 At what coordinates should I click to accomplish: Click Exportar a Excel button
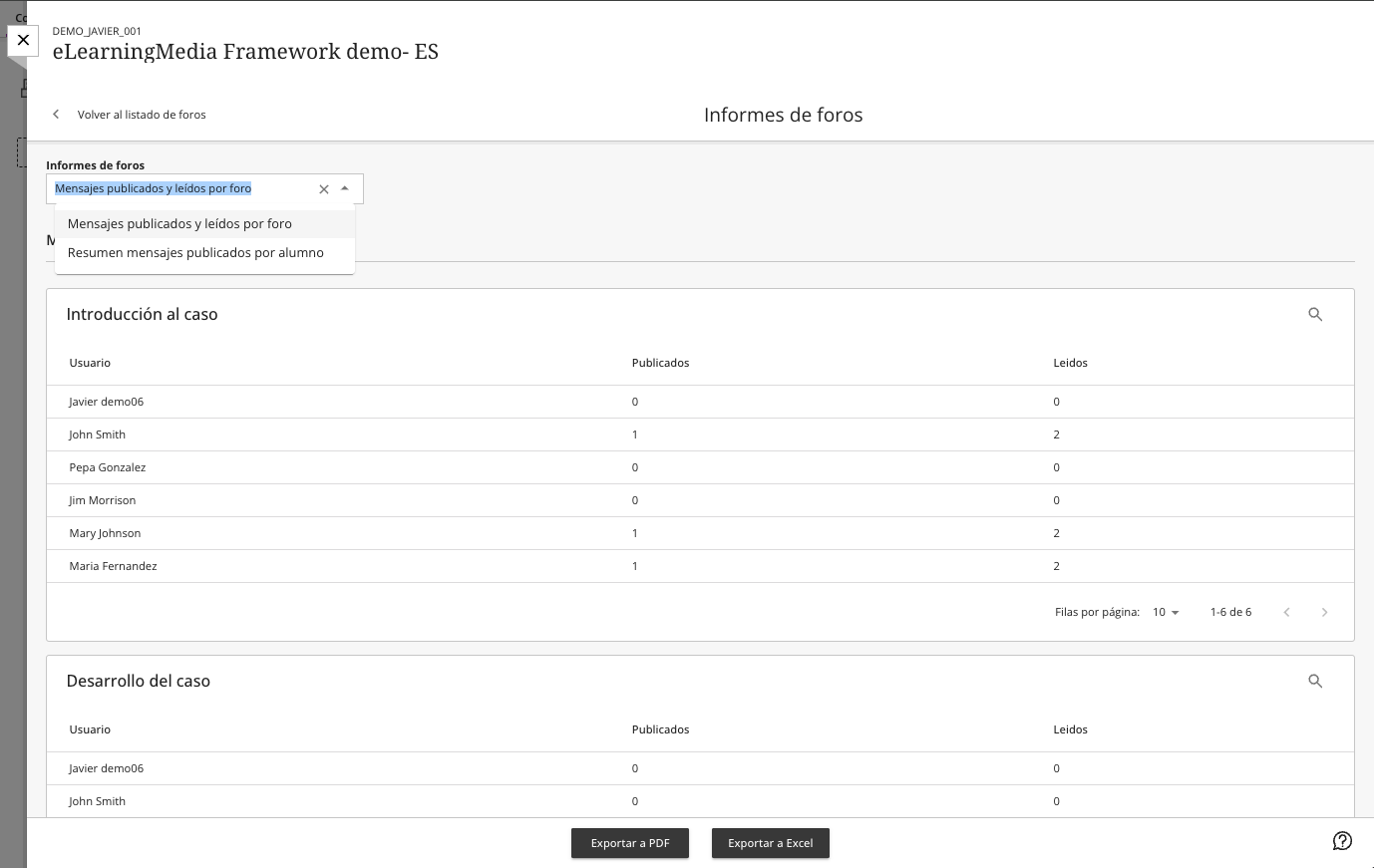[771, 843]
